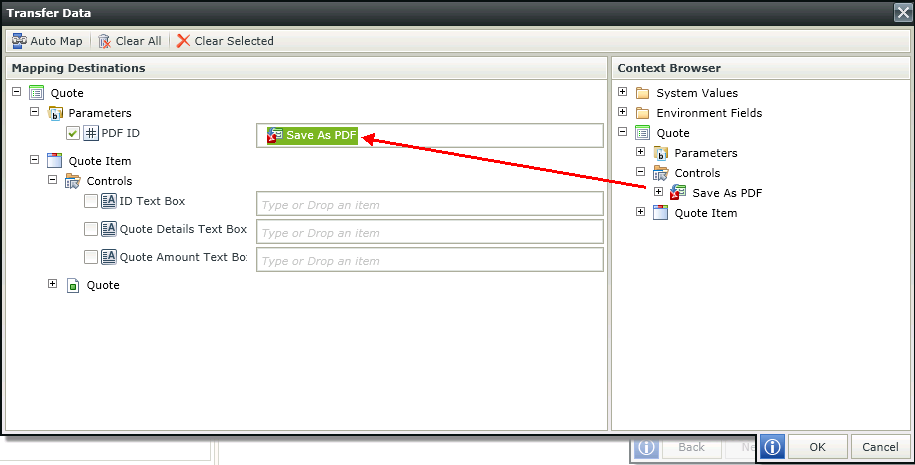Image resolution: width=915 pixels, height=465 pixels.
Task: Click the Environment Fields folder icon
Action: click(x=642, y=113)
